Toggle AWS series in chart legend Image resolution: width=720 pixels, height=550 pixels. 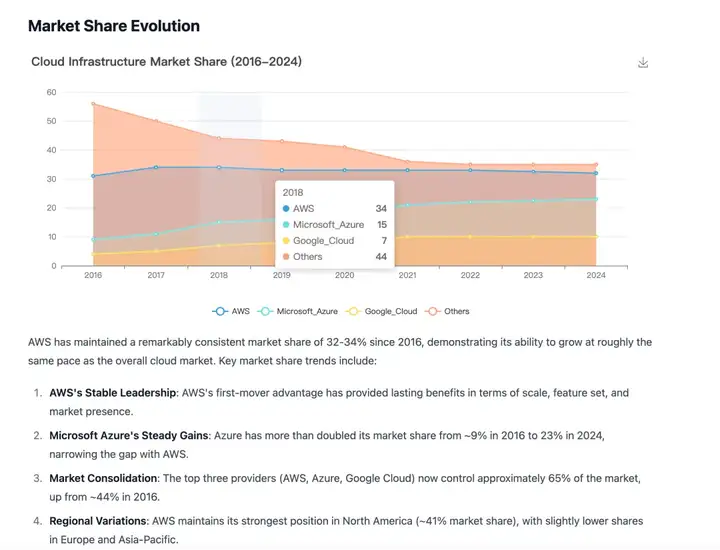[231, 311]
